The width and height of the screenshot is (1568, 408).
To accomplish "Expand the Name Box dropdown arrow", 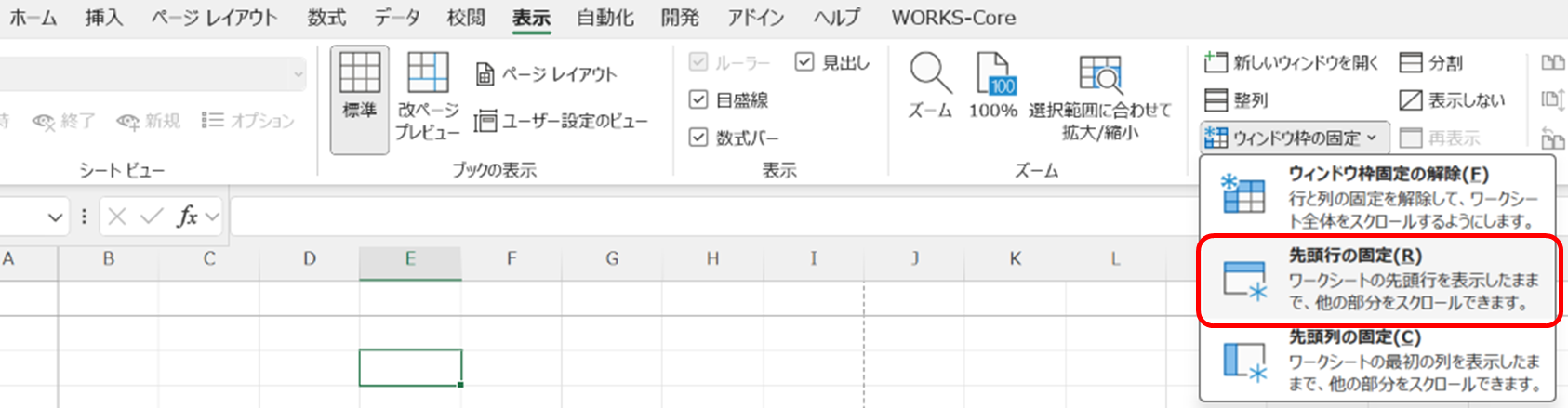I will point(55,217).
